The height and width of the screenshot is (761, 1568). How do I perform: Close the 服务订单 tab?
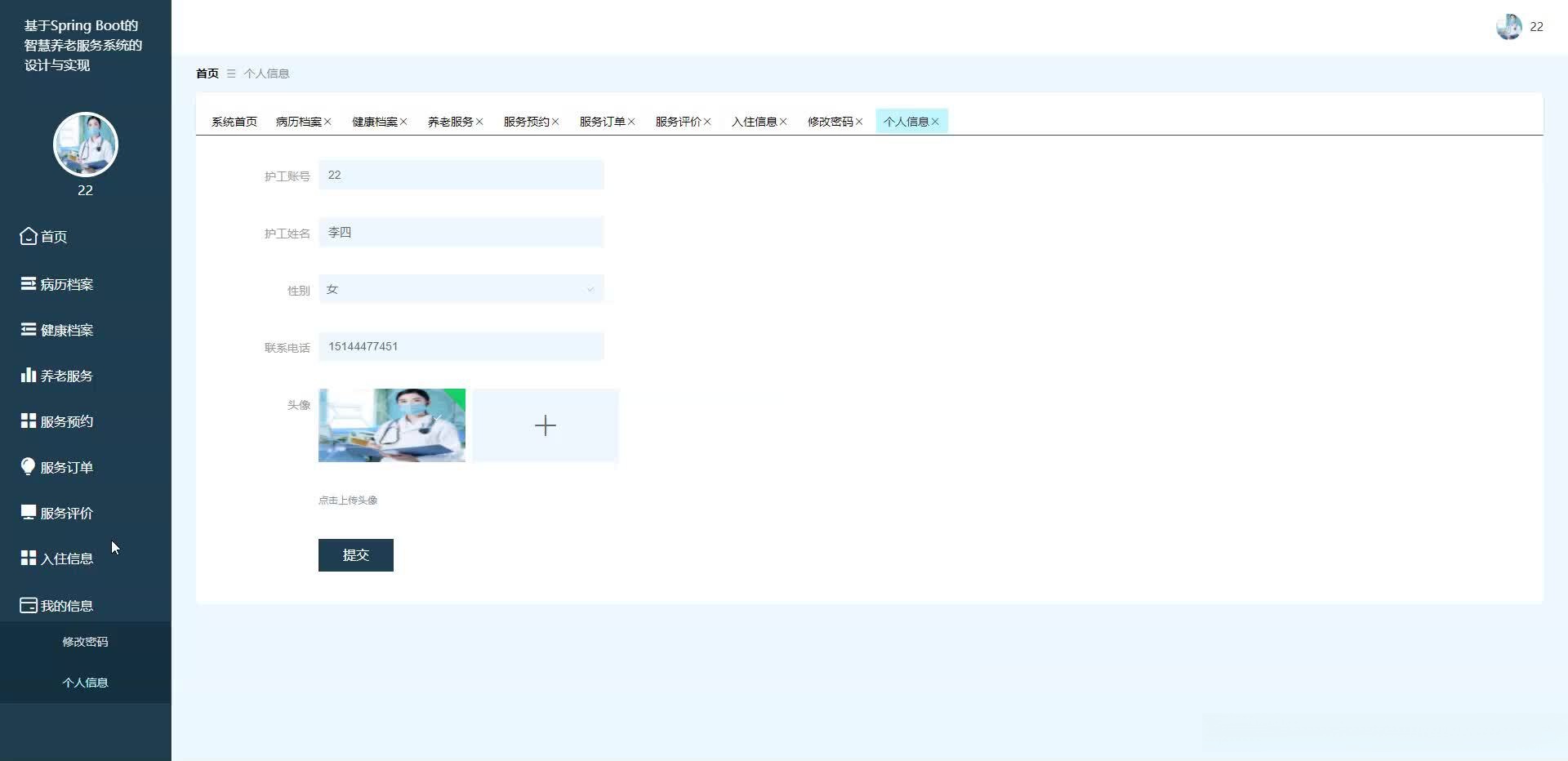tap(631, 122)
